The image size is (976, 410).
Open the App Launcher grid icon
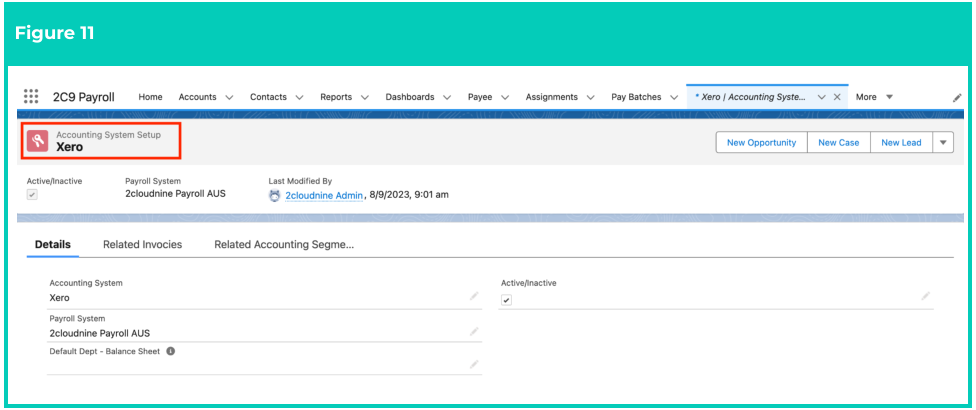pos(31,96)
